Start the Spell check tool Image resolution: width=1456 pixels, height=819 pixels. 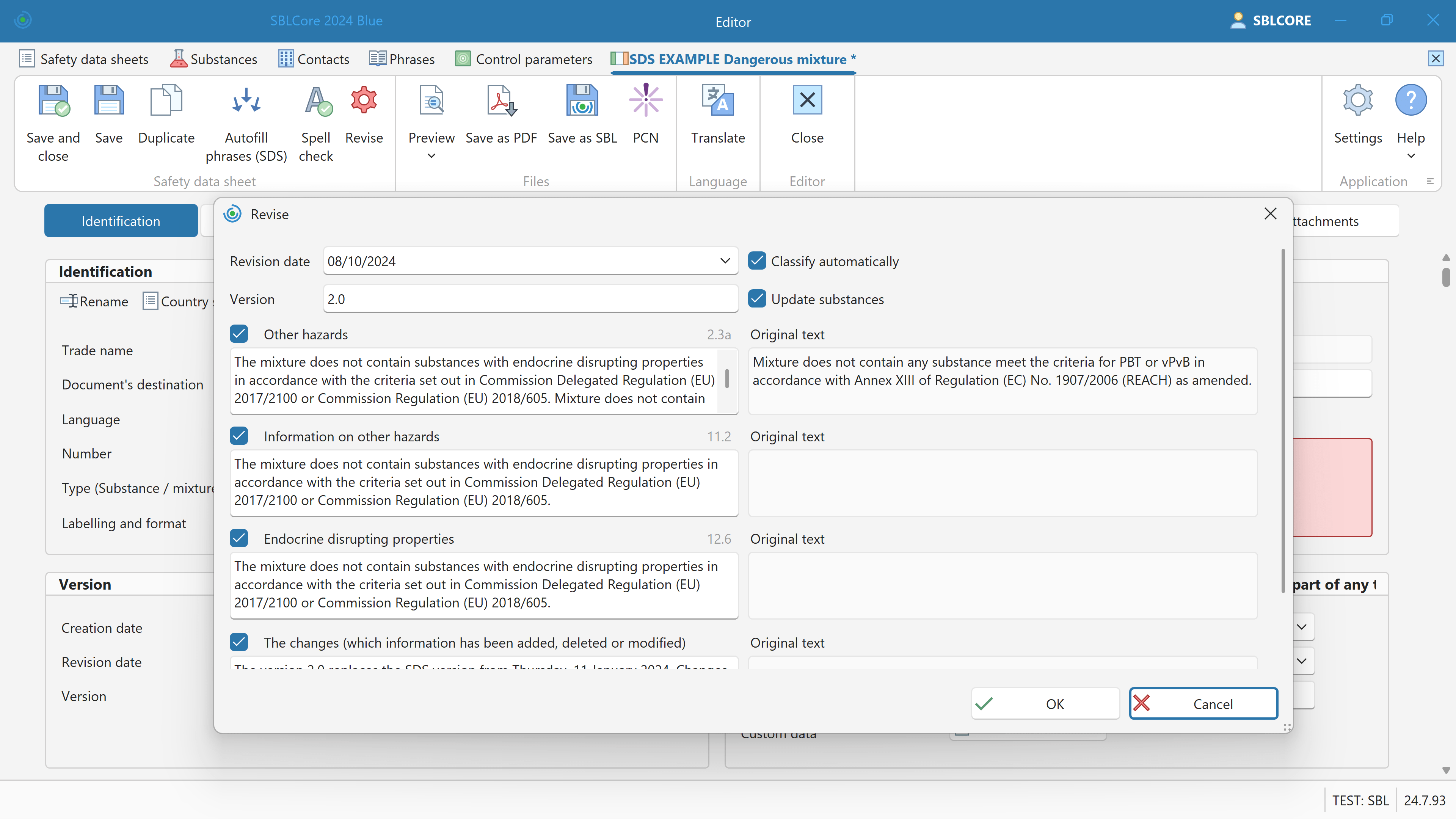pos(316,101)
